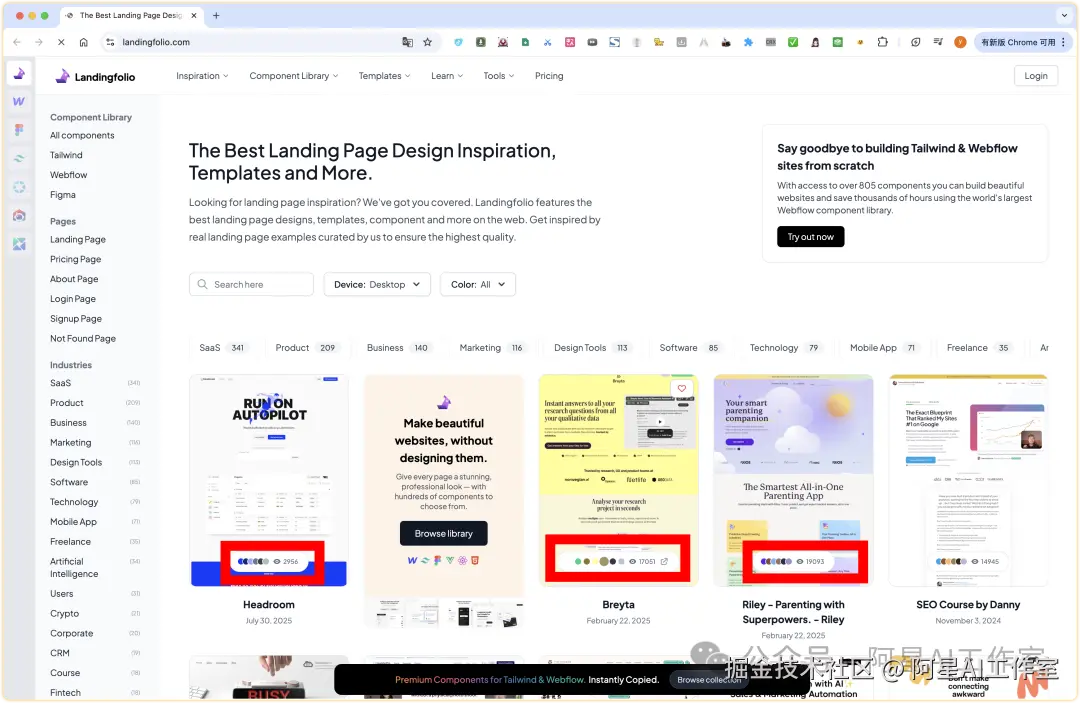The image size is (1080, 703).
Task: Open All components in sidebar
Action: click(x=82, y=136)
